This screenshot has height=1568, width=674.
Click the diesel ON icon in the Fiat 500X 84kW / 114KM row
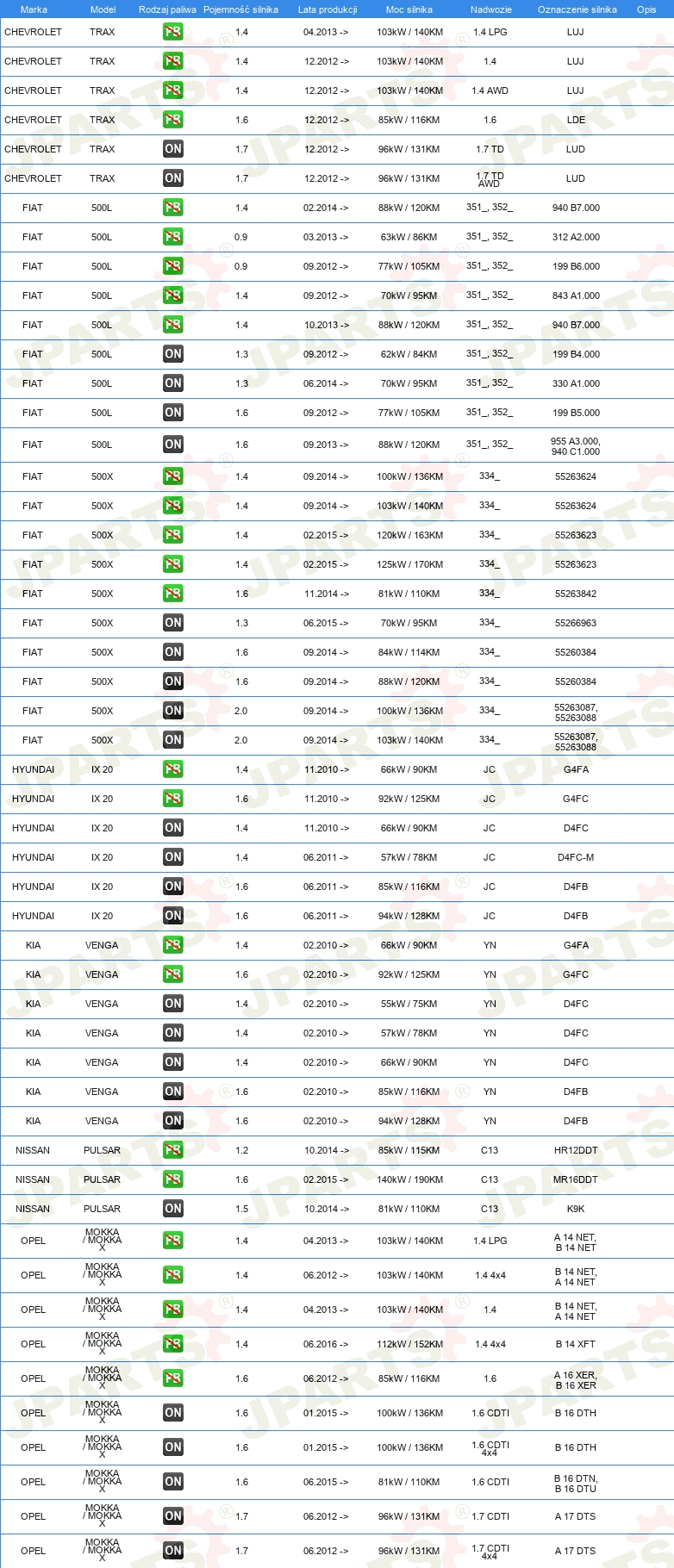(x=173, y=652)
